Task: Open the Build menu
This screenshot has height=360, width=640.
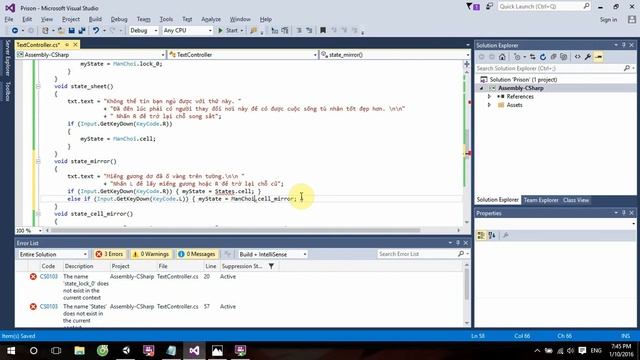Action: [95, 19]
